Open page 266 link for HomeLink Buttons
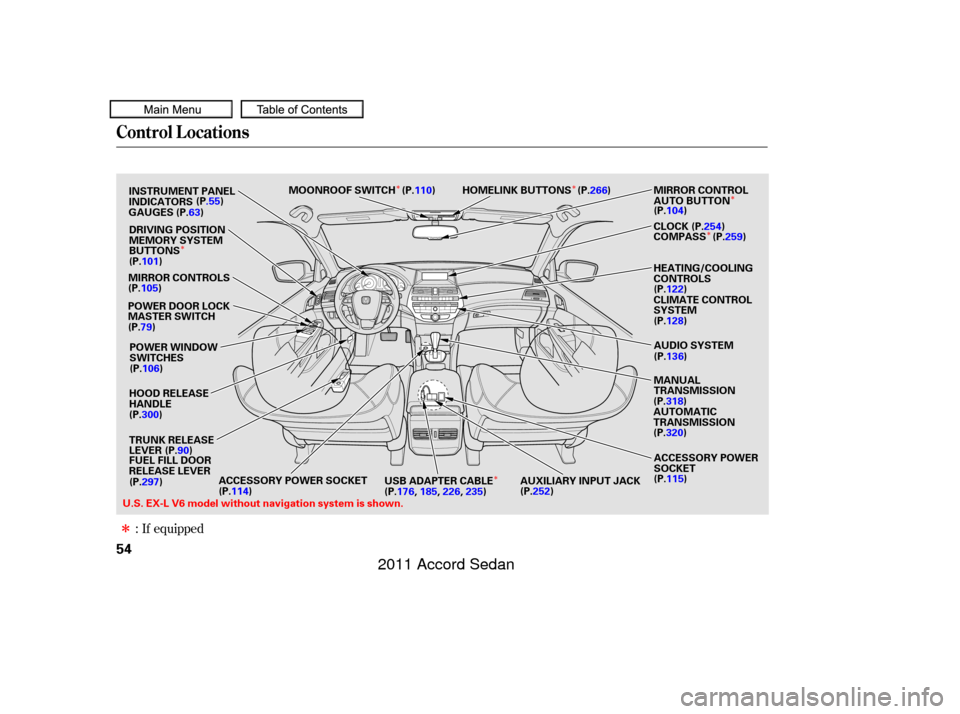 pos(598,190)
